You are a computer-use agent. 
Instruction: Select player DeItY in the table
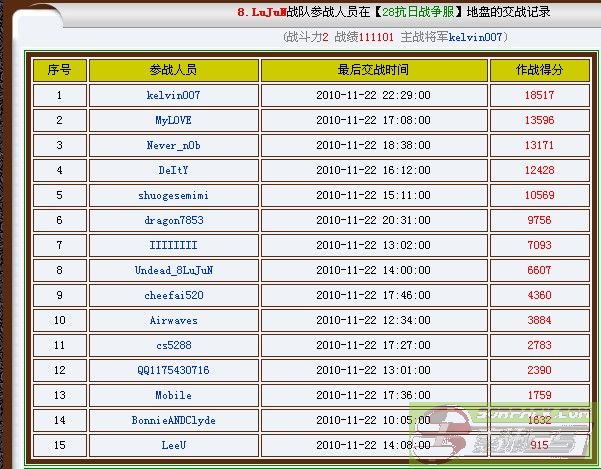[x=173, y=170]
